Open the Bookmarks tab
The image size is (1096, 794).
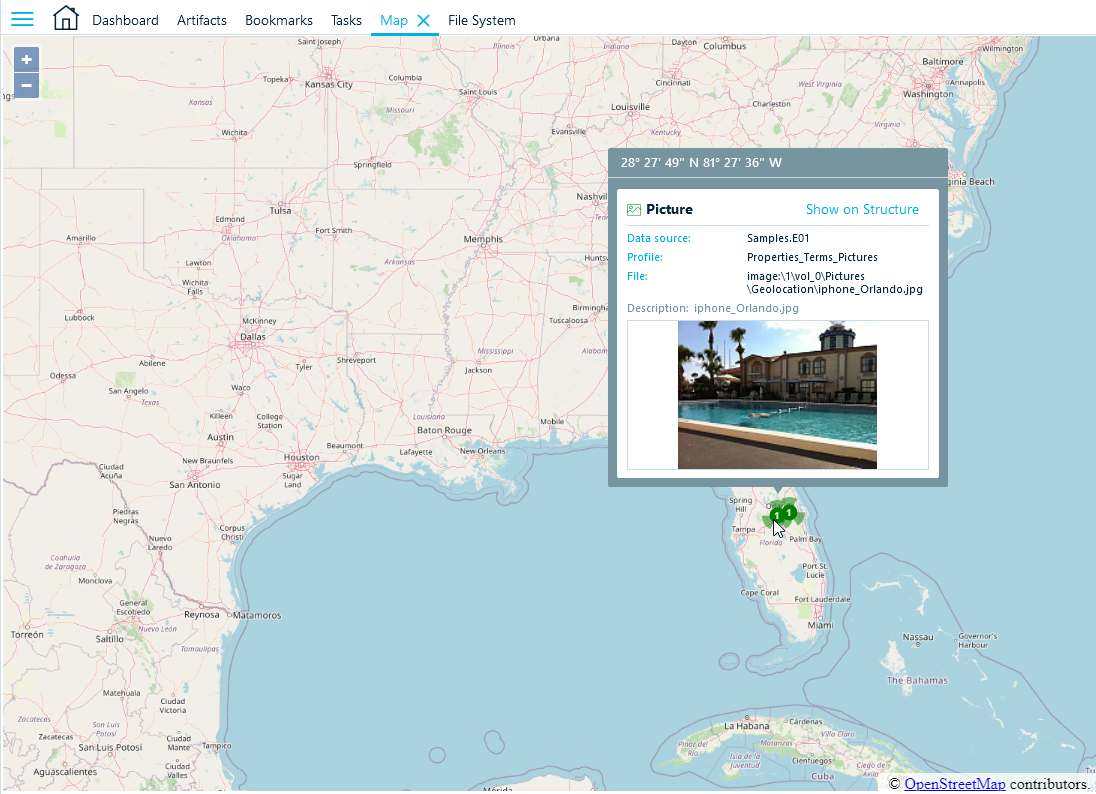[279, 20]
